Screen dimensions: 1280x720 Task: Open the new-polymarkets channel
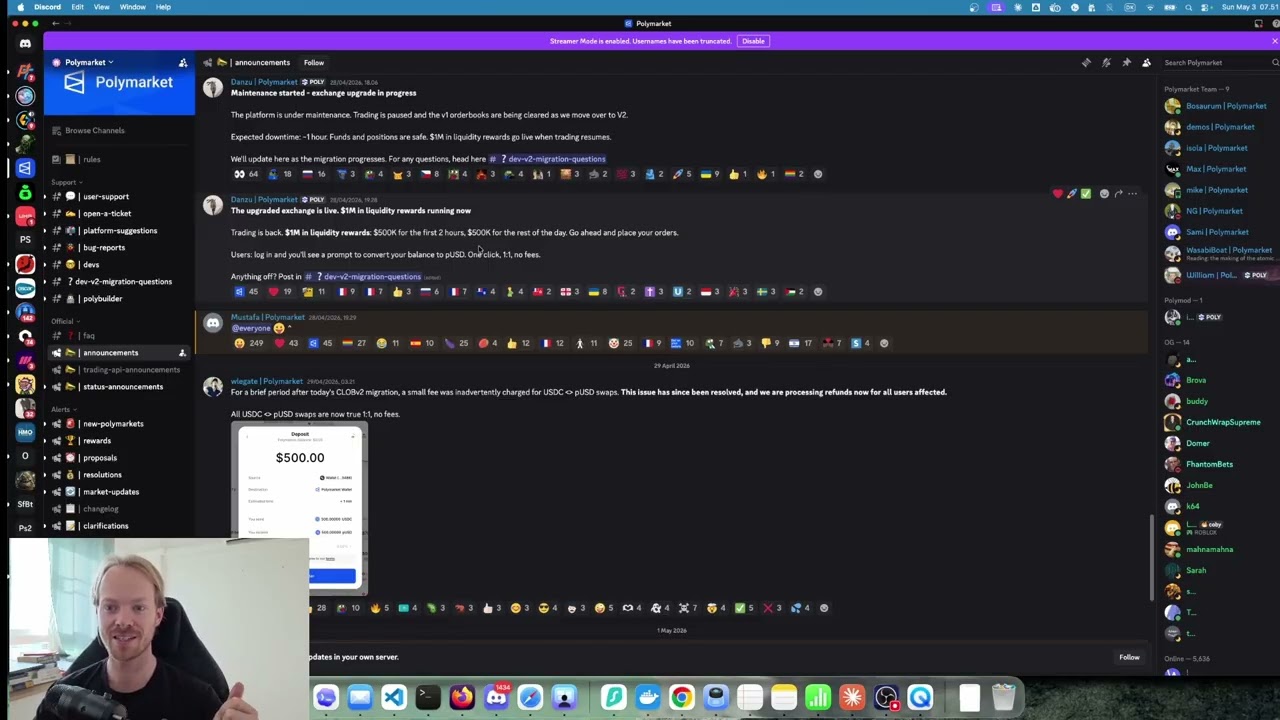113,424
